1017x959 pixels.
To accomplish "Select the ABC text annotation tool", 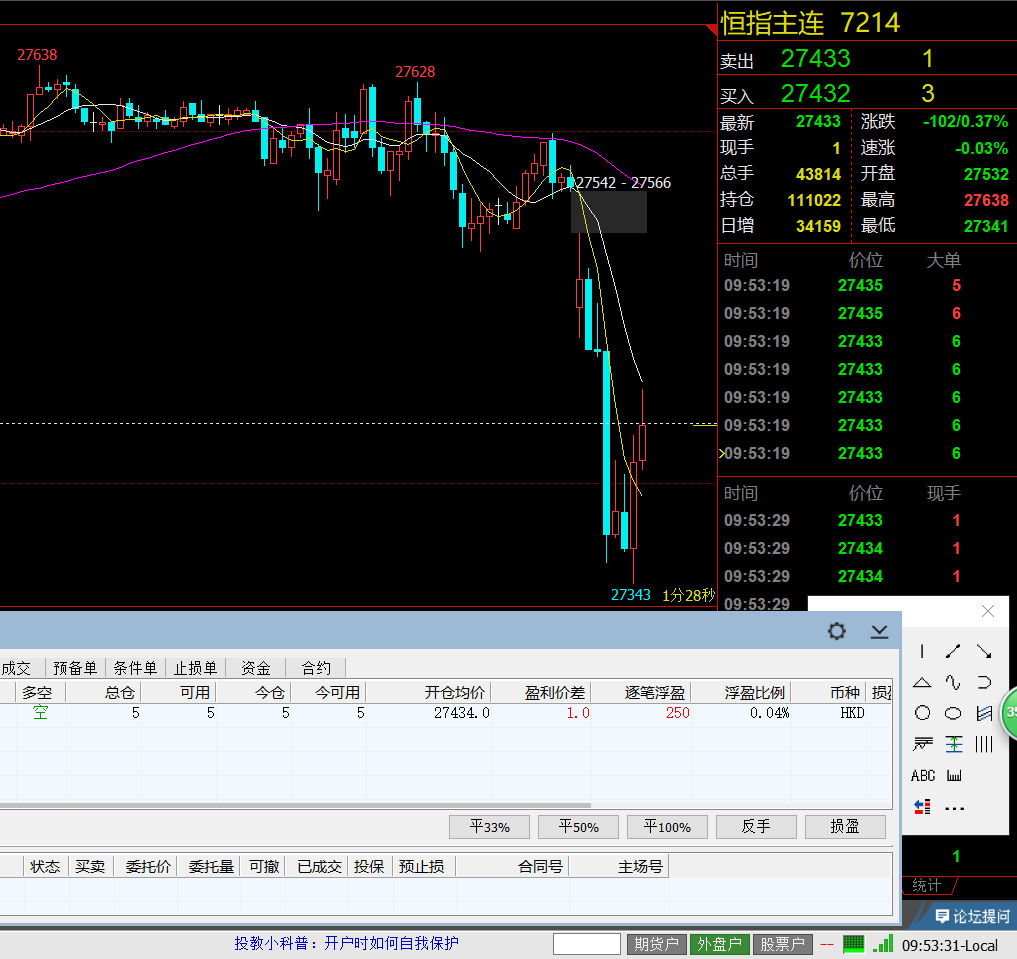I will click(x=923, y=775).
